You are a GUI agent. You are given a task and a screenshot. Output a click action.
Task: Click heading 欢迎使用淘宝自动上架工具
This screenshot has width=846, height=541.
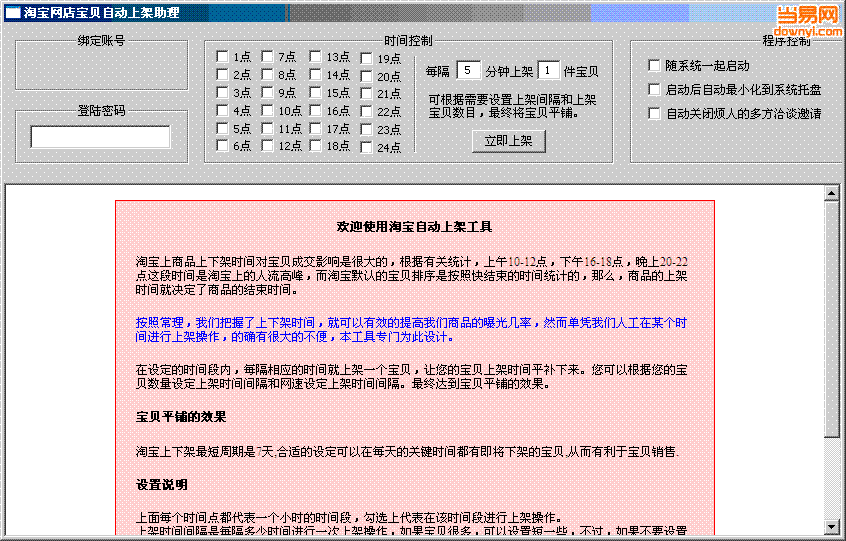414,227
